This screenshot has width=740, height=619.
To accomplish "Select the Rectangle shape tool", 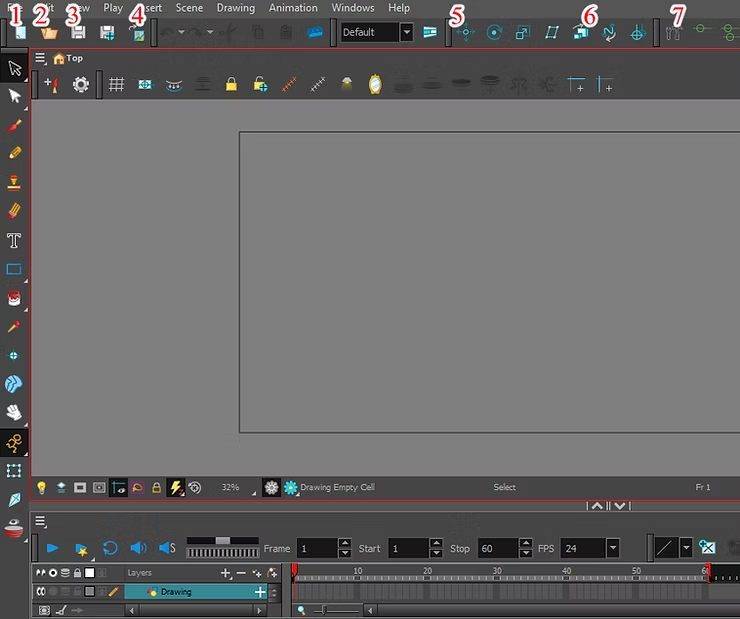I will pos(14,269).
